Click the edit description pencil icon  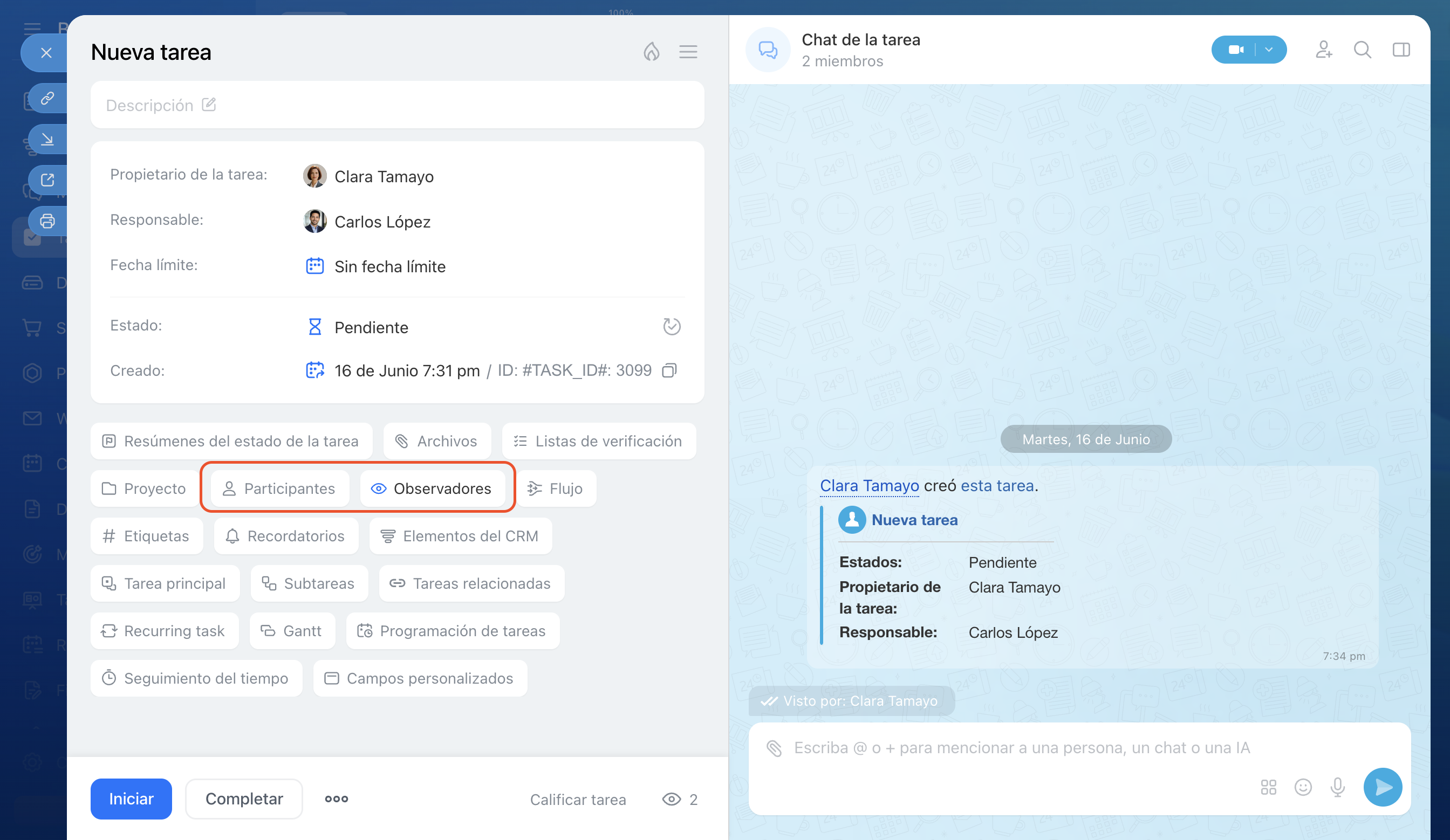pyautogui.click(x=209, y=105)
